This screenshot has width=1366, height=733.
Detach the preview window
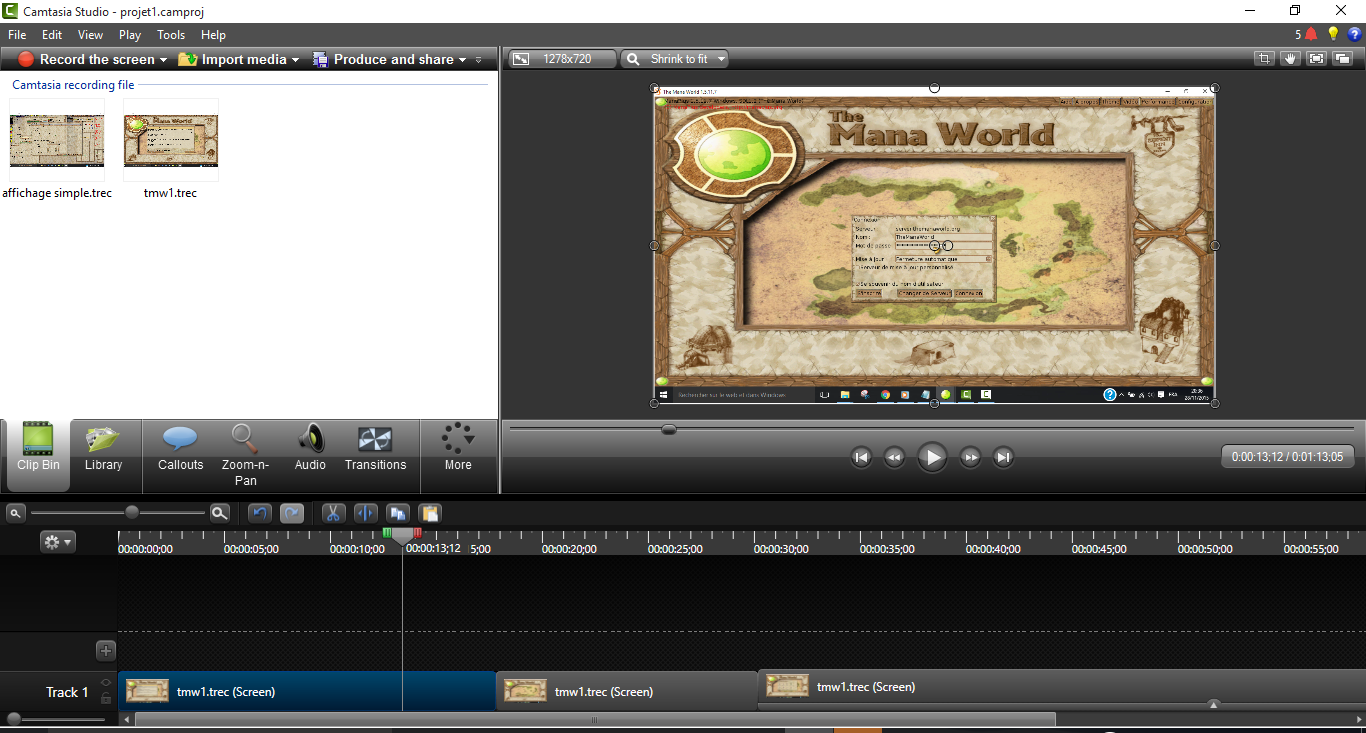[1342, 59]
